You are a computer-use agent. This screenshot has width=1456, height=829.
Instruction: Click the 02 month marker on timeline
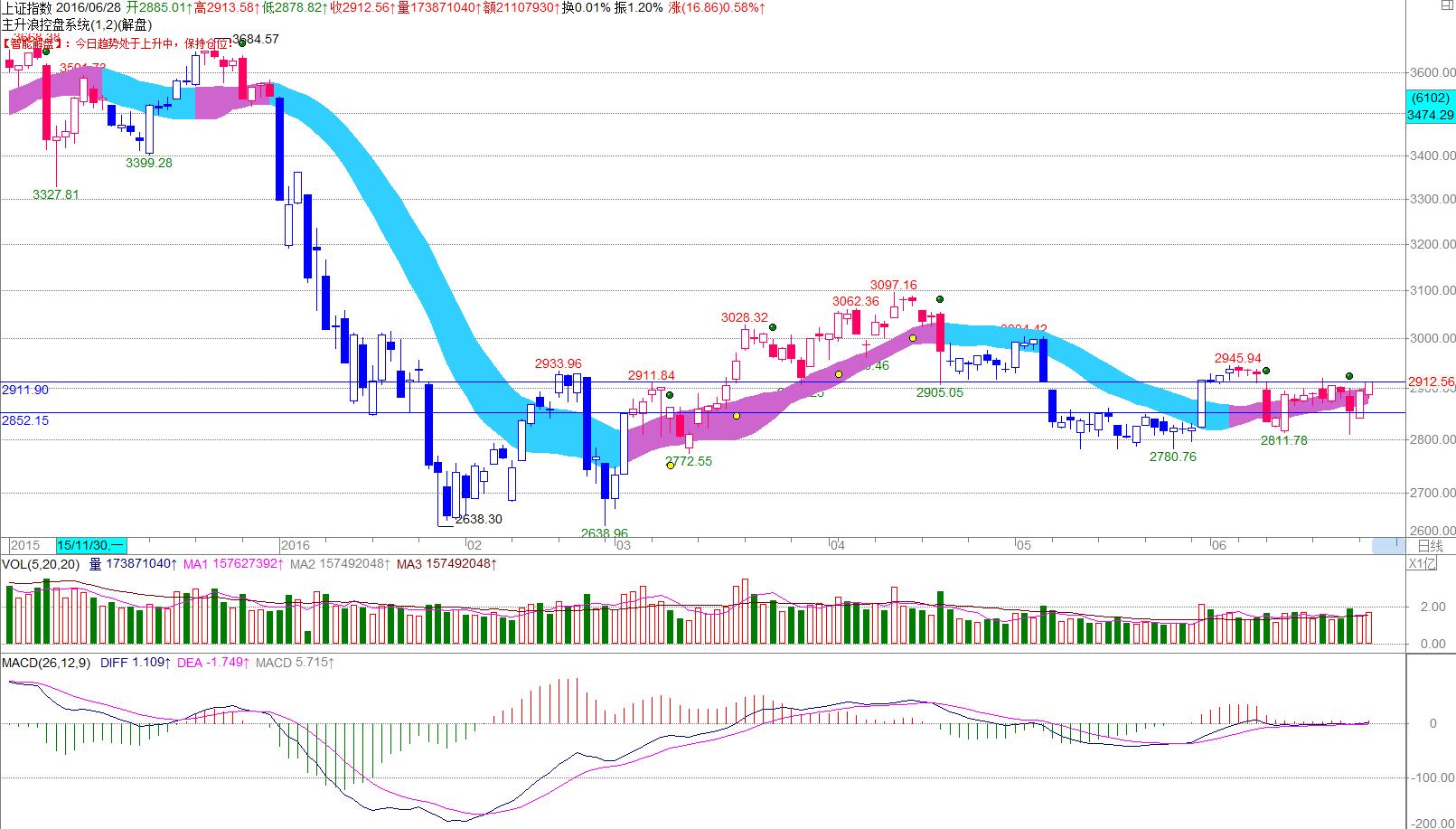coord(474,545)
